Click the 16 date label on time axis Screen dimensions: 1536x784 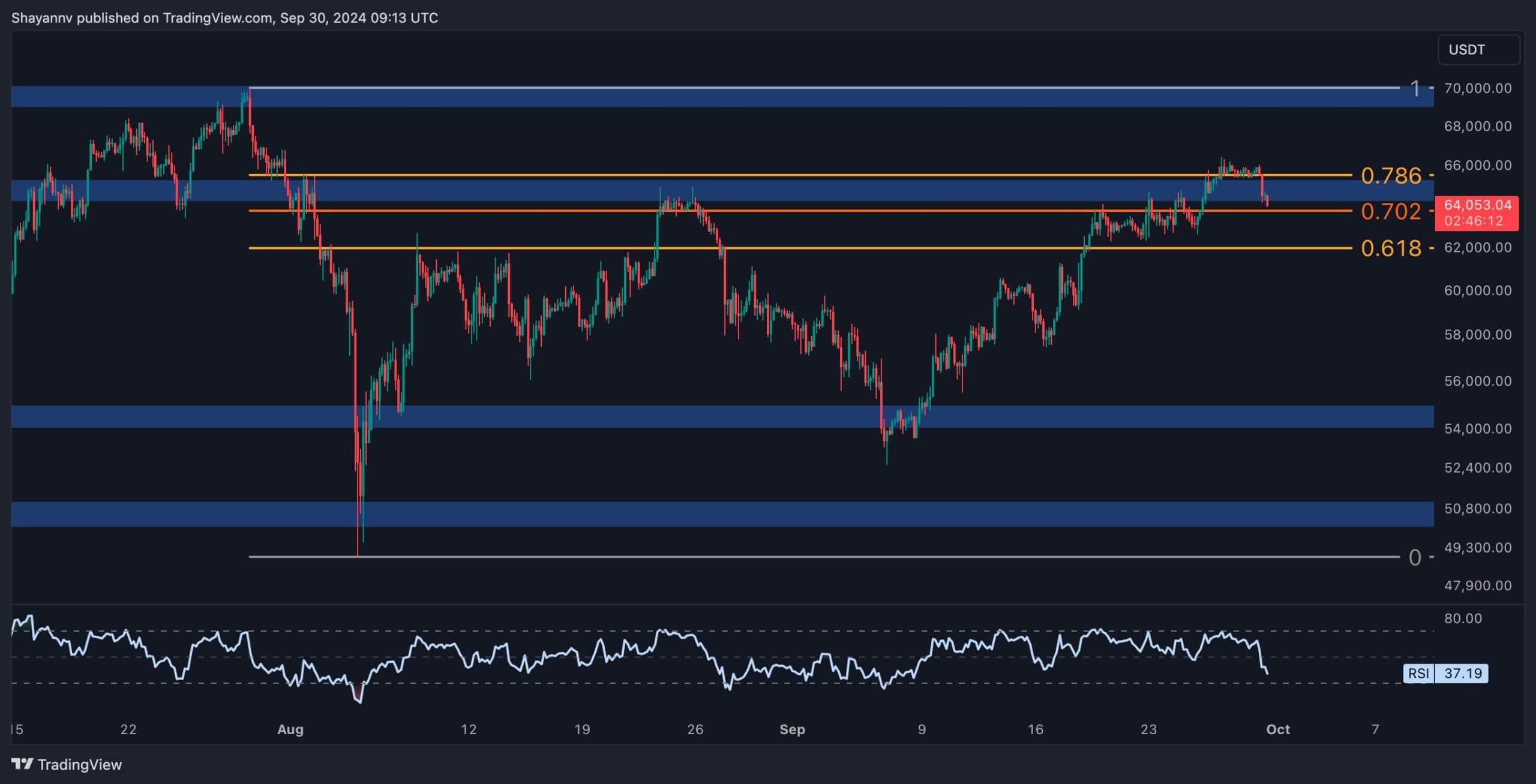pyautogui.click(x=1036, y=729)
